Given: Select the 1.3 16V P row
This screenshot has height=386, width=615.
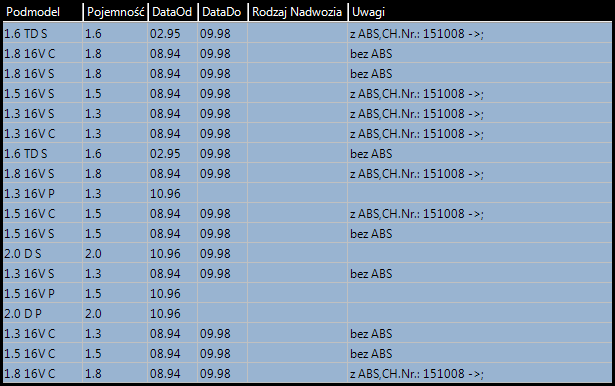Looking at the screenshot, I should 307,193.
